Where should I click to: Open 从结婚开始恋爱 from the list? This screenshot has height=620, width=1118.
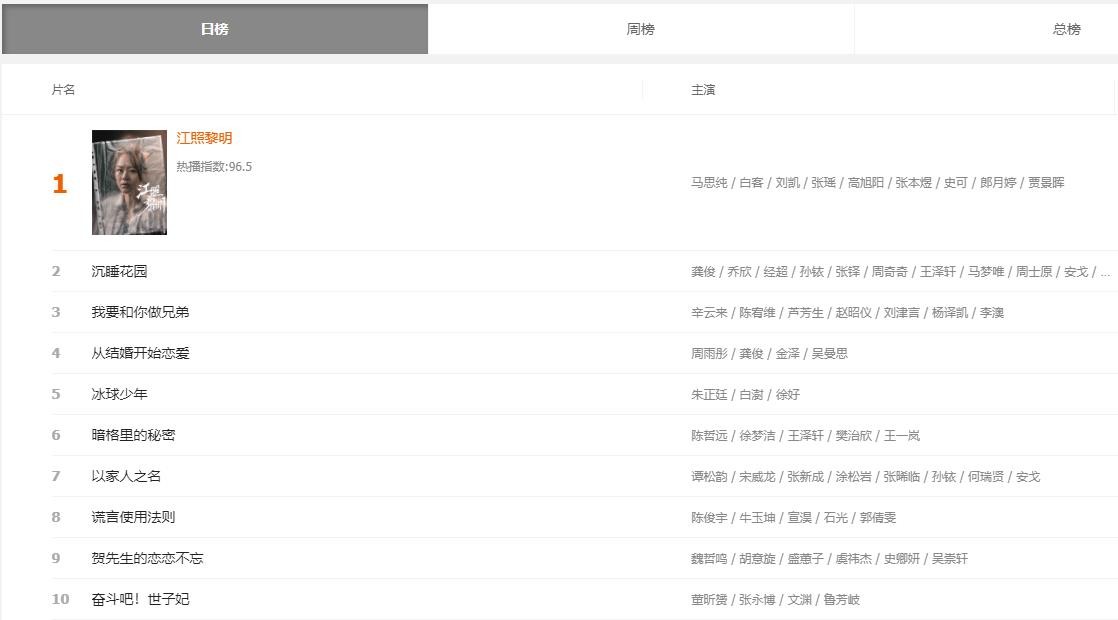pos(140,353)
